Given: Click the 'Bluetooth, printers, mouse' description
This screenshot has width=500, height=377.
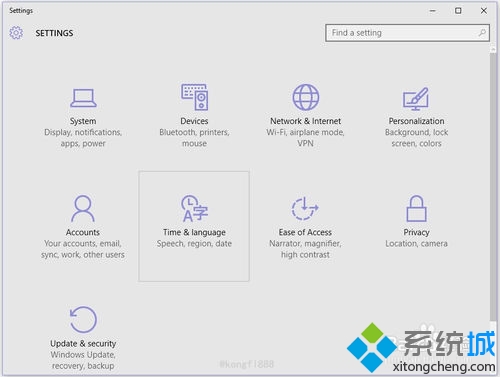Looking at the screenshot, I should [194, 138].
